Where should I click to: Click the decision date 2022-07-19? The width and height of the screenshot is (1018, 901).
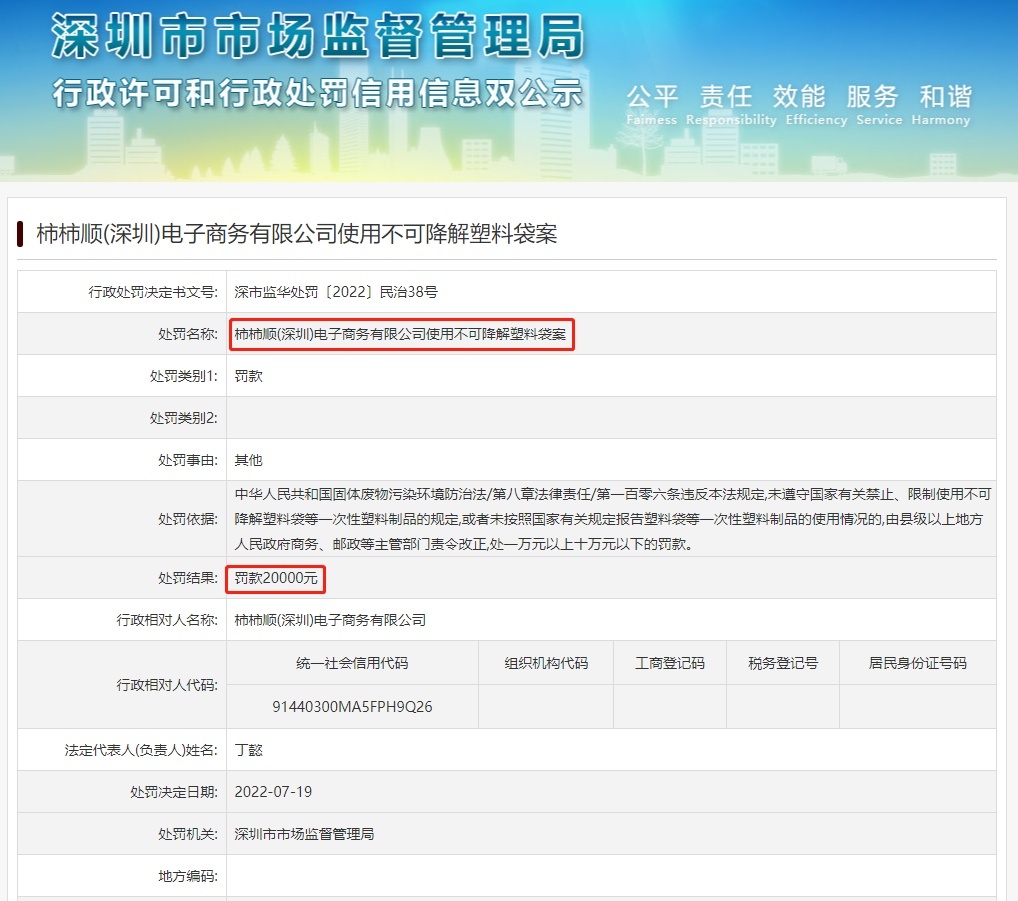click(273, 792)
